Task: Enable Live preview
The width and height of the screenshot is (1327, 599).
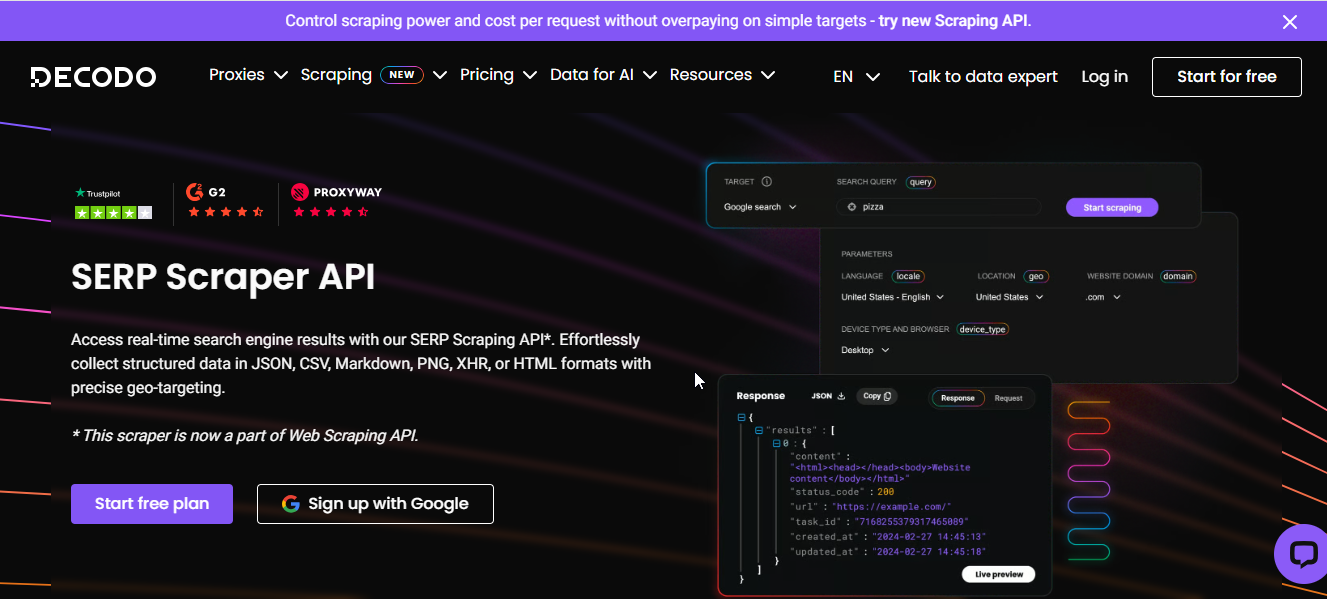Action: (x=997, y=574)
